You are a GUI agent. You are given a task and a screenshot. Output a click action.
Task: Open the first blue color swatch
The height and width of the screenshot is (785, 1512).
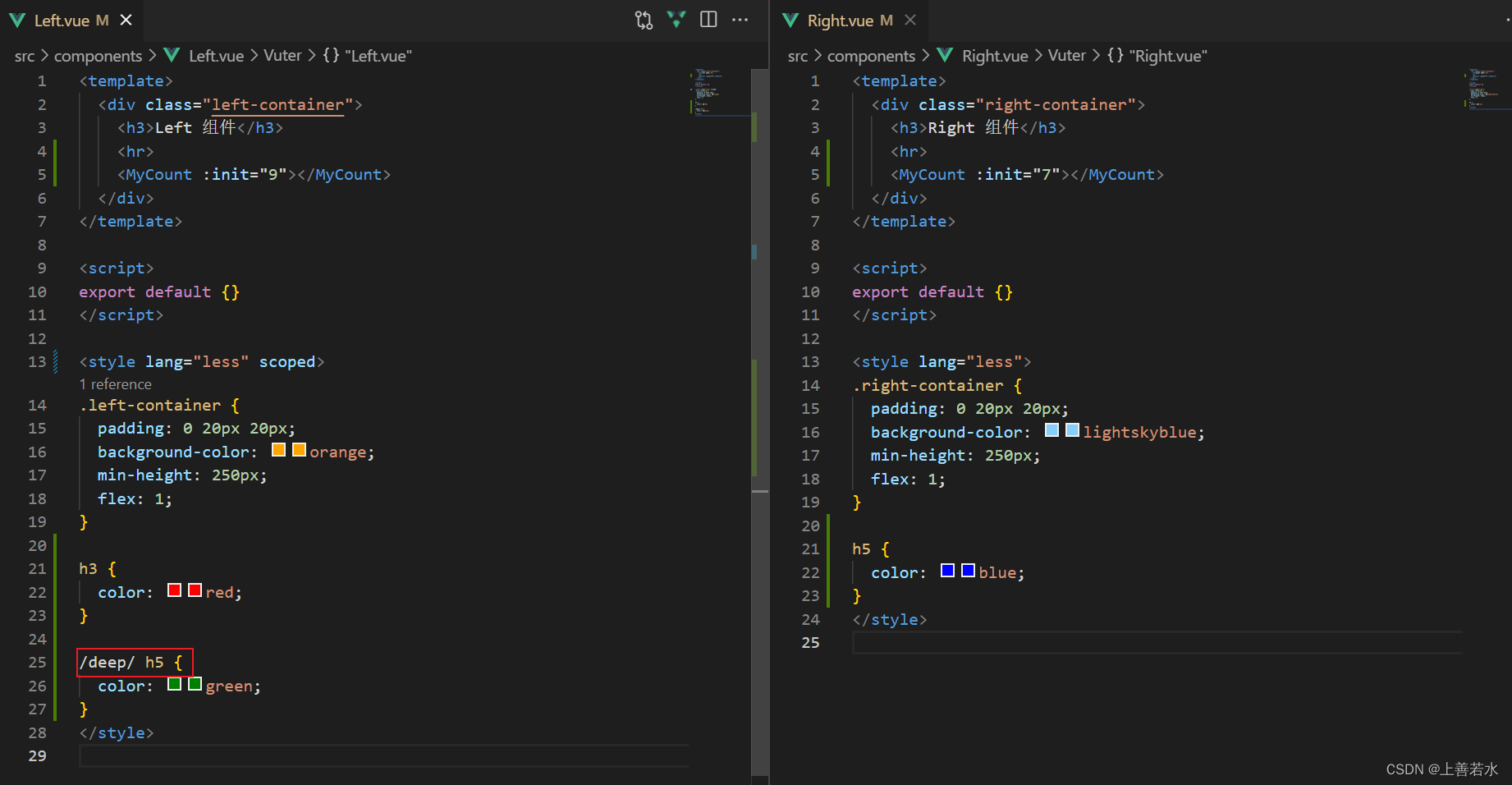click(947, 571)
